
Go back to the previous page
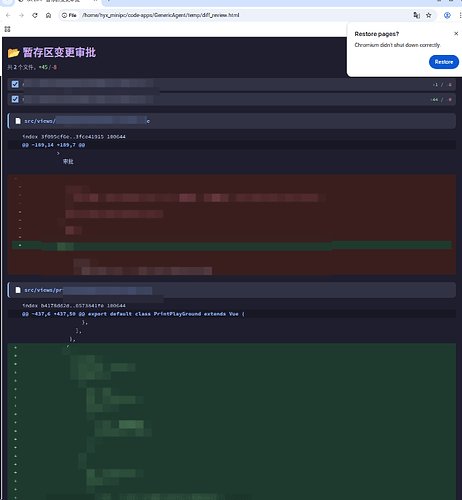click(8, 15)
